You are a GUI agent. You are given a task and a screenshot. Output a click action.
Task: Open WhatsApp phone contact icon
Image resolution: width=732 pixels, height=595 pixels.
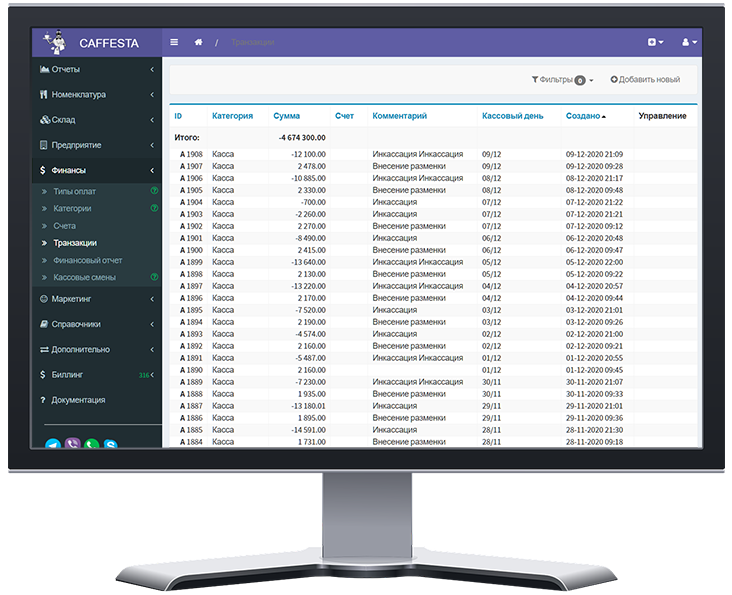coord(92,443)
